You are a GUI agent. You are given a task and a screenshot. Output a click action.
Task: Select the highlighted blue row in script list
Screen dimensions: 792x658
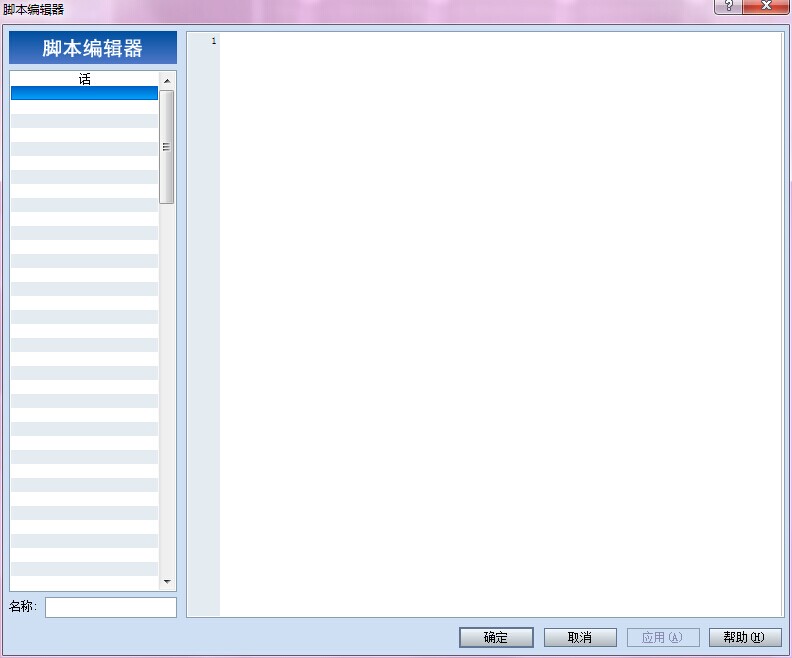[84, 93]
